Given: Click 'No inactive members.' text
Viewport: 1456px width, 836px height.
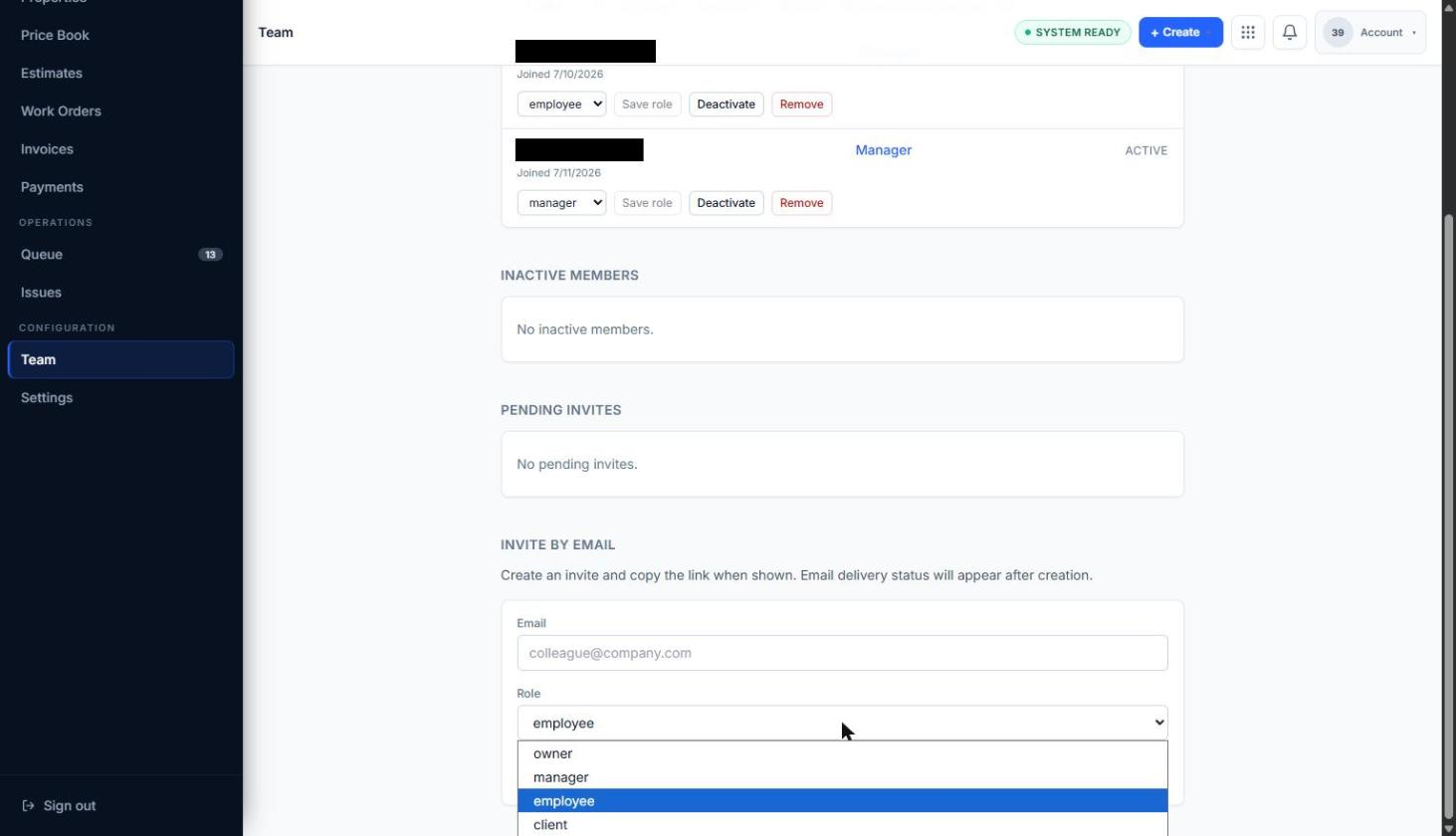Looking at the screenshot, I should (585, 329).
